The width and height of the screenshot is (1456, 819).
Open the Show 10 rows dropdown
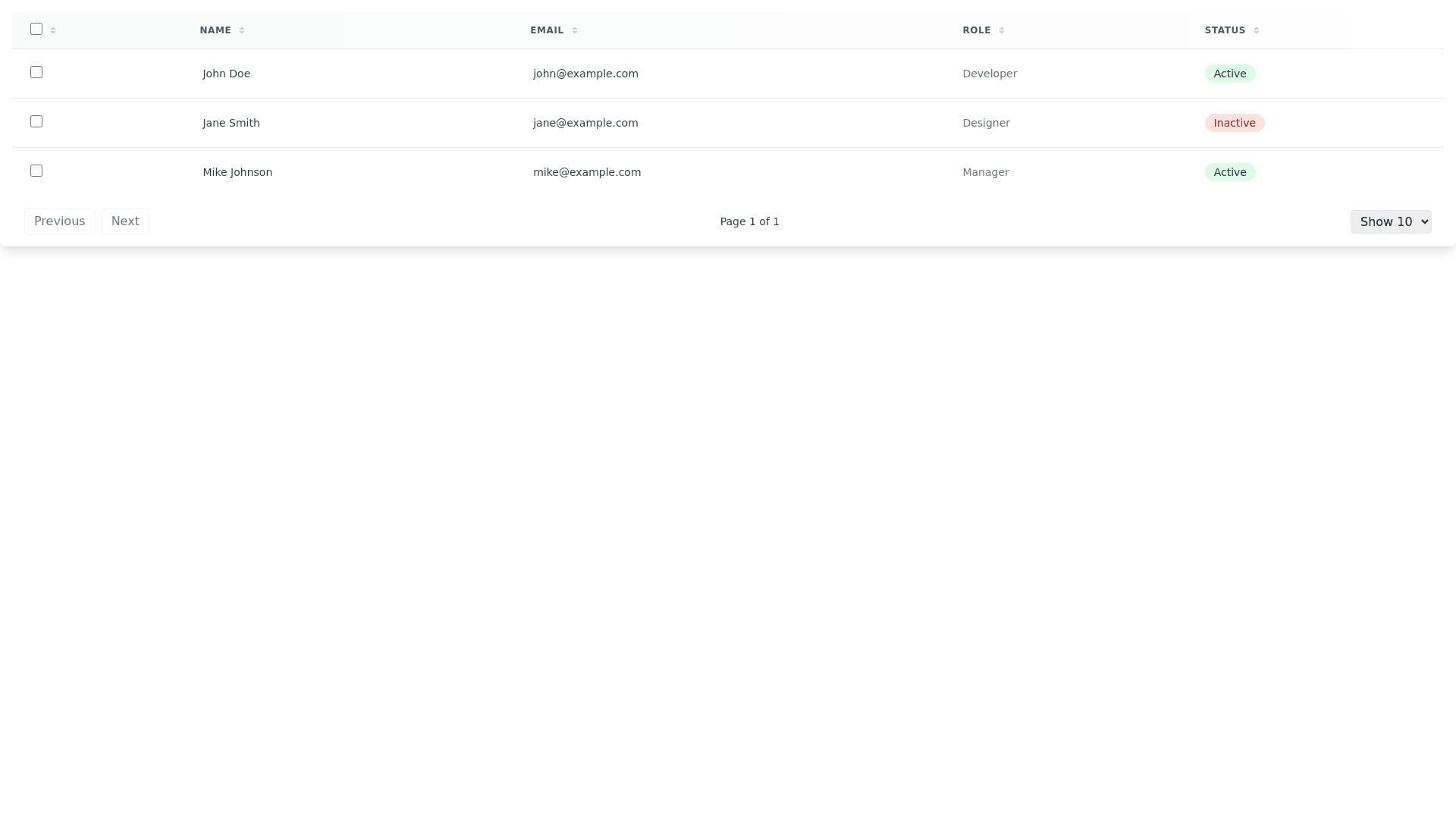coord(1390,221)
